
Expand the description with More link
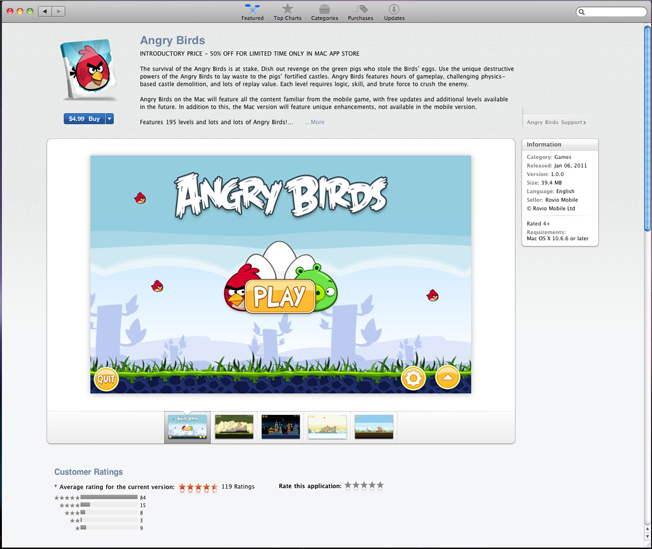315,122
